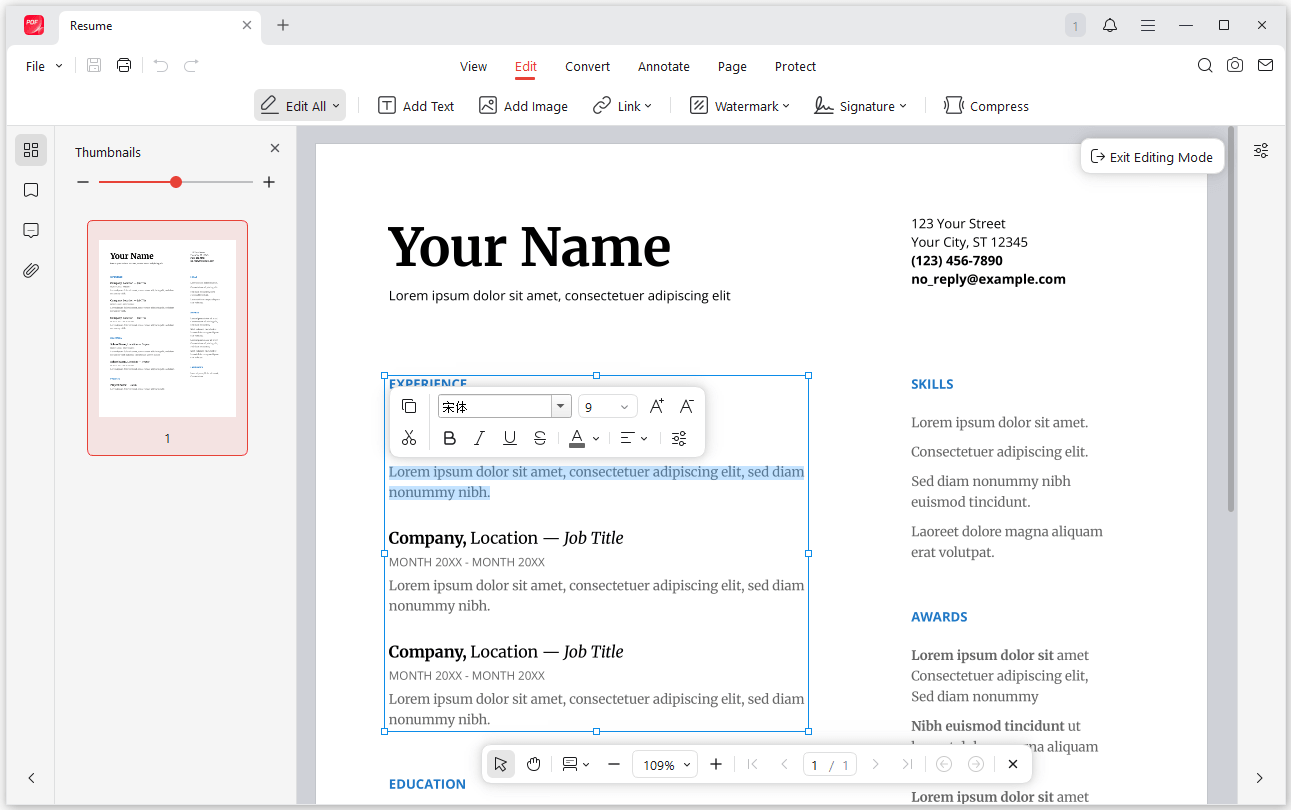Viewport: 1291px width, 810px height.
Task: Go to the previous page arrow
Action: coord(784,764)
